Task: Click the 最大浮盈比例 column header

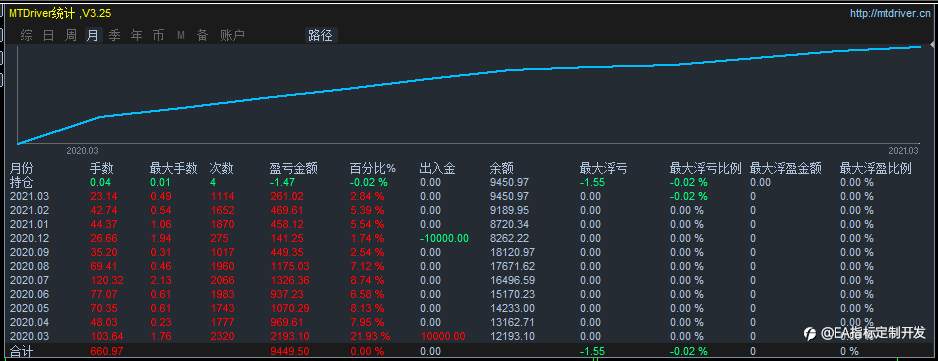Action: coord(875,169)
